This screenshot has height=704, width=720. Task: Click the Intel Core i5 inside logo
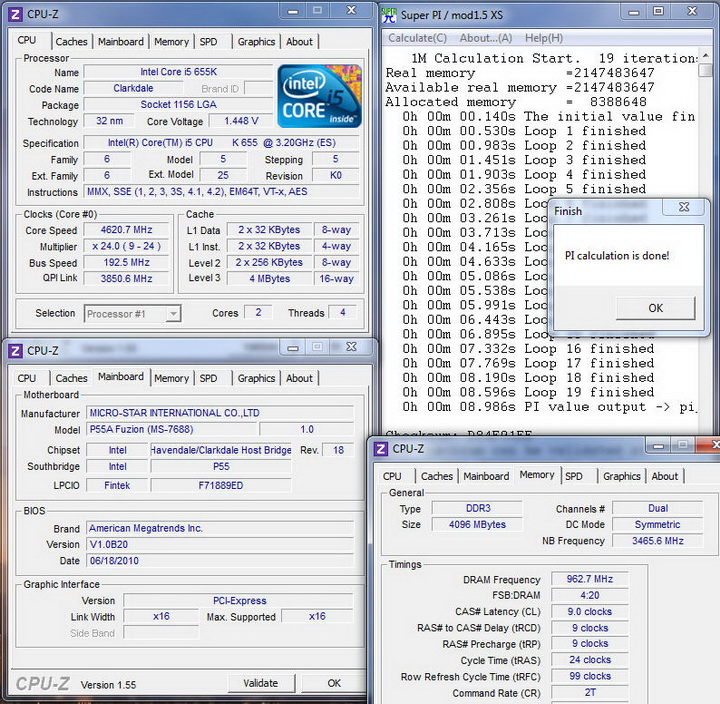[x=320, y=96]
